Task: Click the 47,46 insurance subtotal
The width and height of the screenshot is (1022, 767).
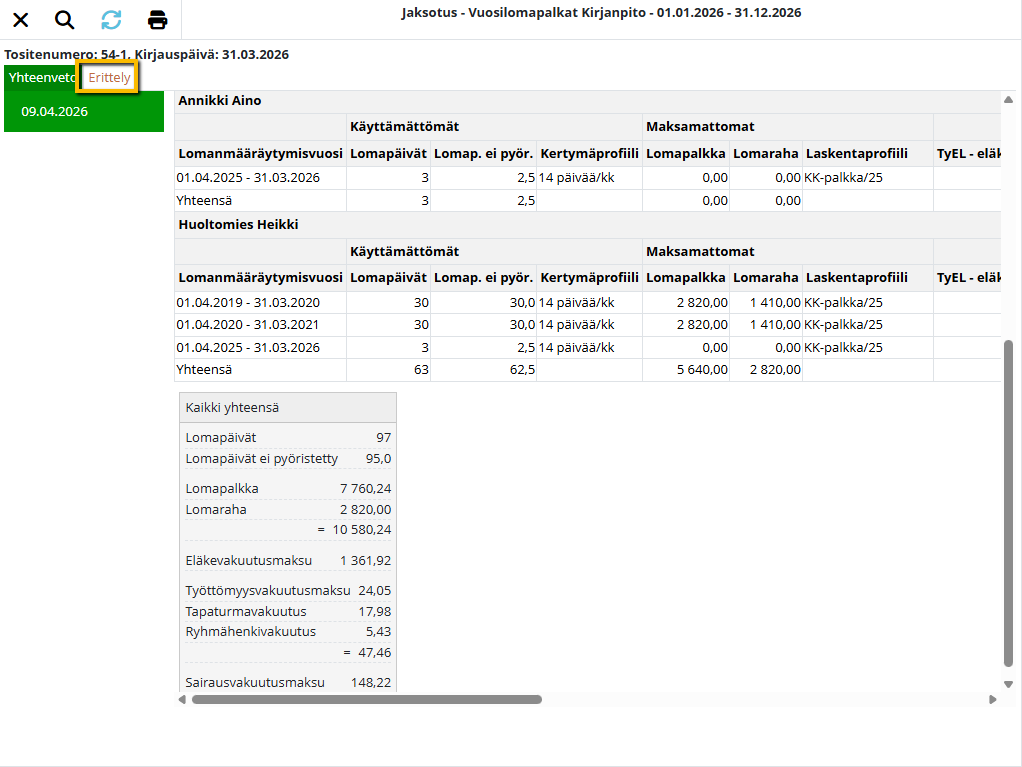Action: pyautogui.click(x=375, y=652)
